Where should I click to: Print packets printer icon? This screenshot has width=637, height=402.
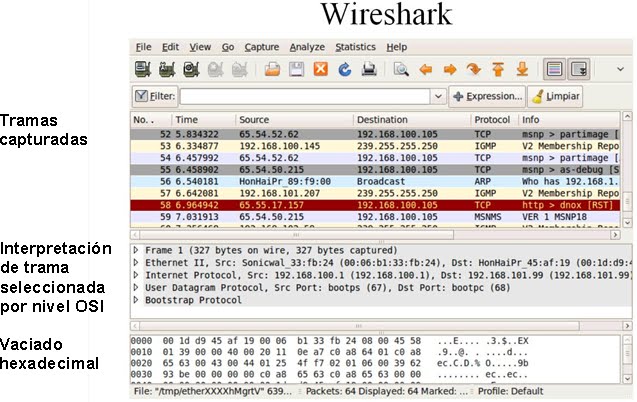tap(369, 69)
